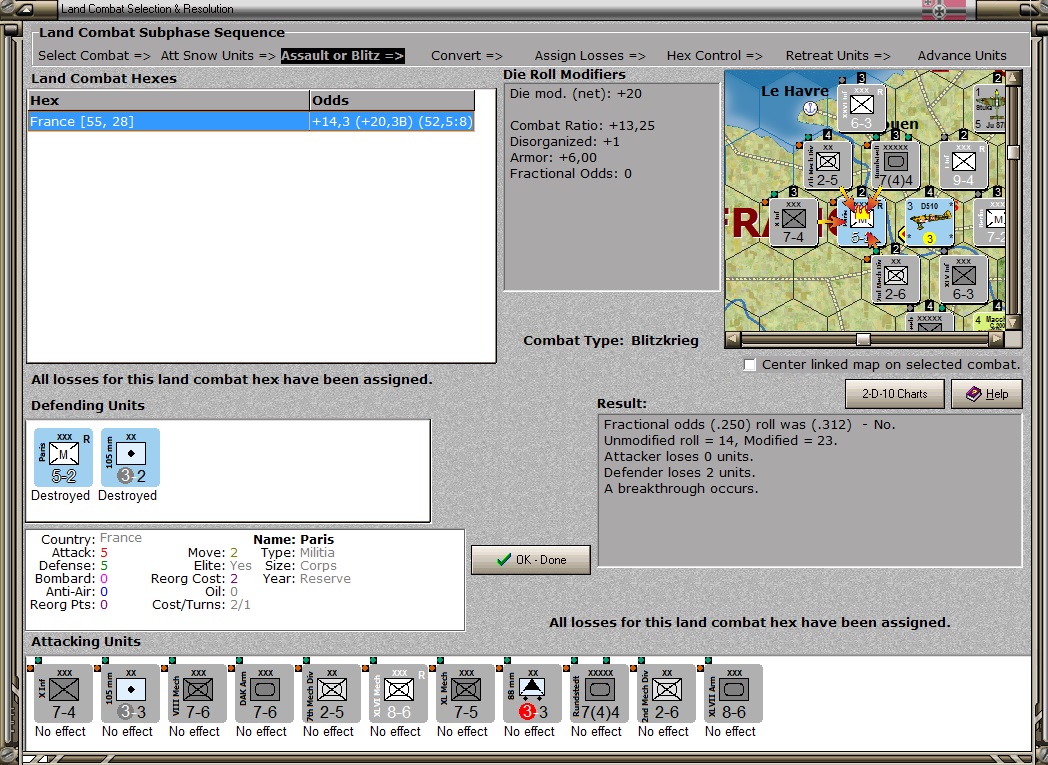The image size is (1048, 765).
Task: Click the 2-5 mech division map counter
Action: point(827,165)
